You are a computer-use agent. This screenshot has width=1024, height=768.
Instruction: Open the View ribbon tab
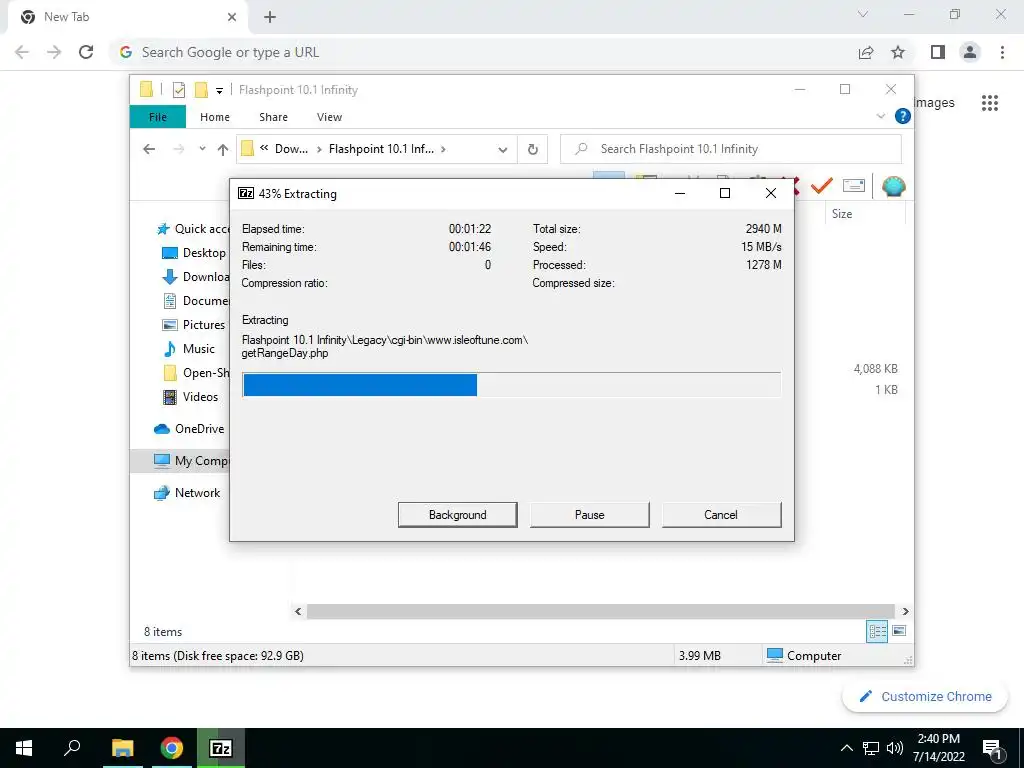pyautogui.click(x=329, y=117)
